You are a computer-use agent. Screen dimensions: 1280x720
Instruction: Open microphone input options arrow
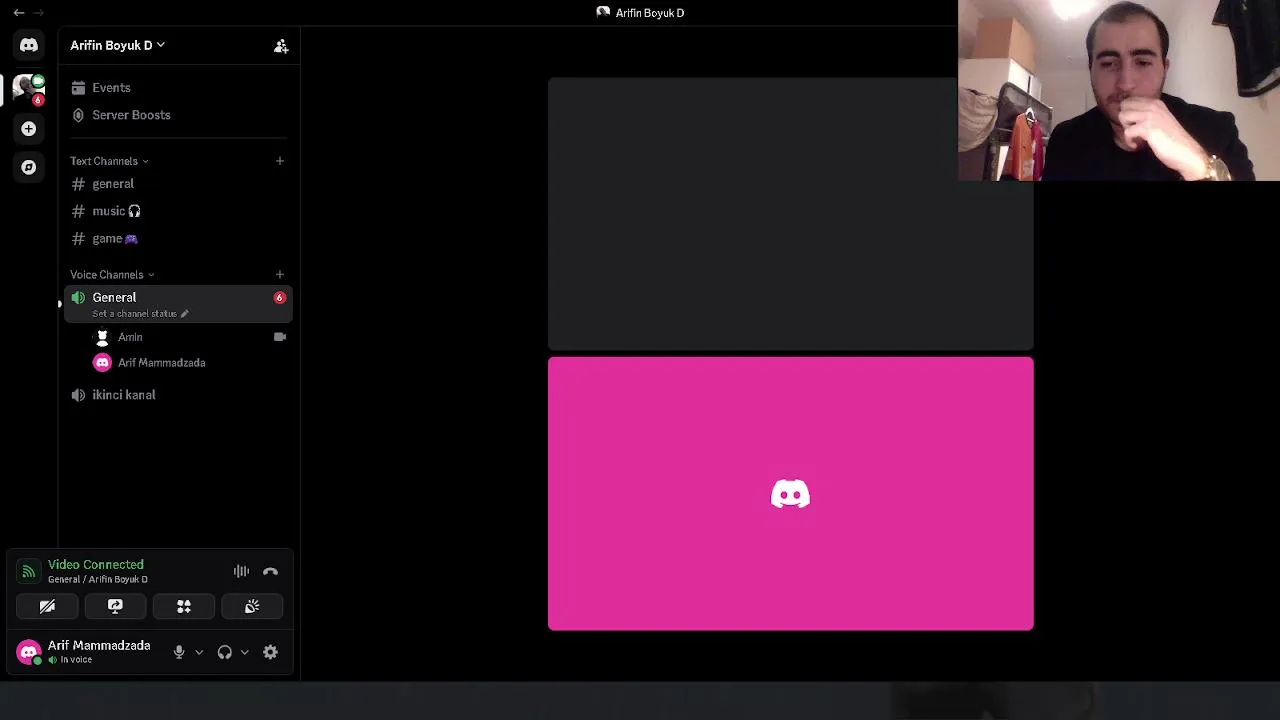199,652
